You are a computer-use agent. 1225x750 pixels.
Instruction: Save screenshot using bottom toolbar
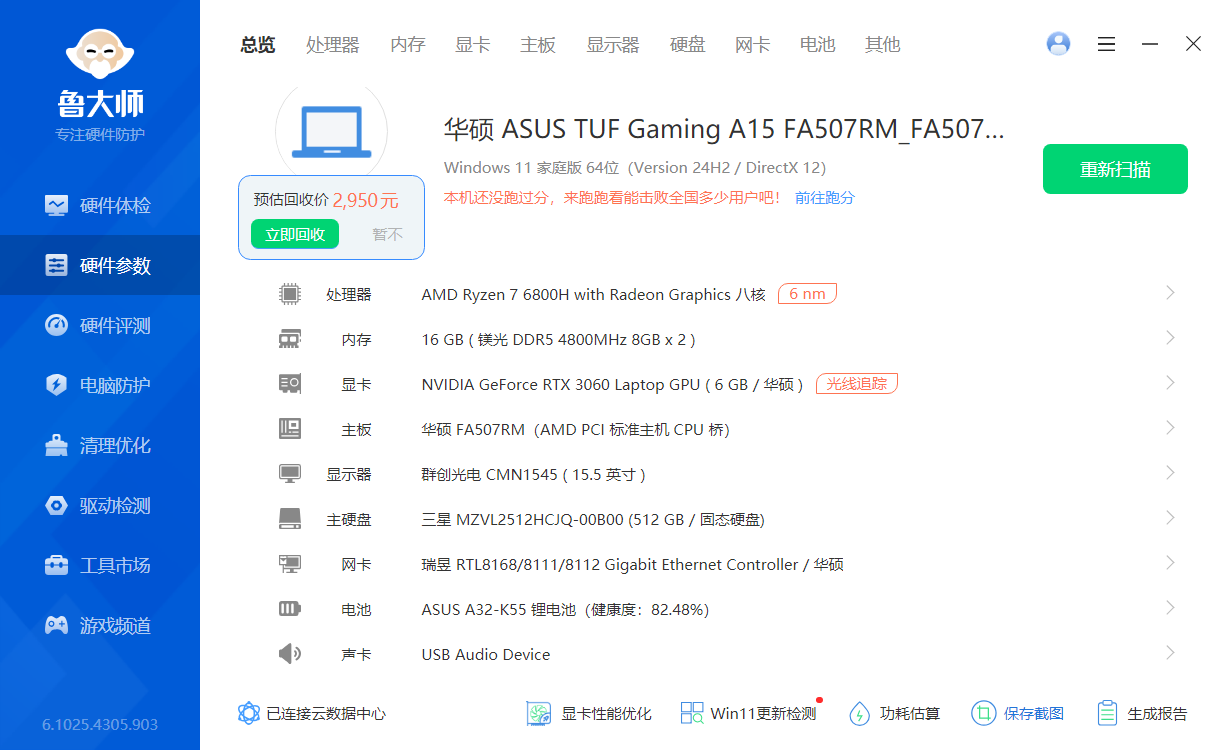click(x=1018, y=713)
